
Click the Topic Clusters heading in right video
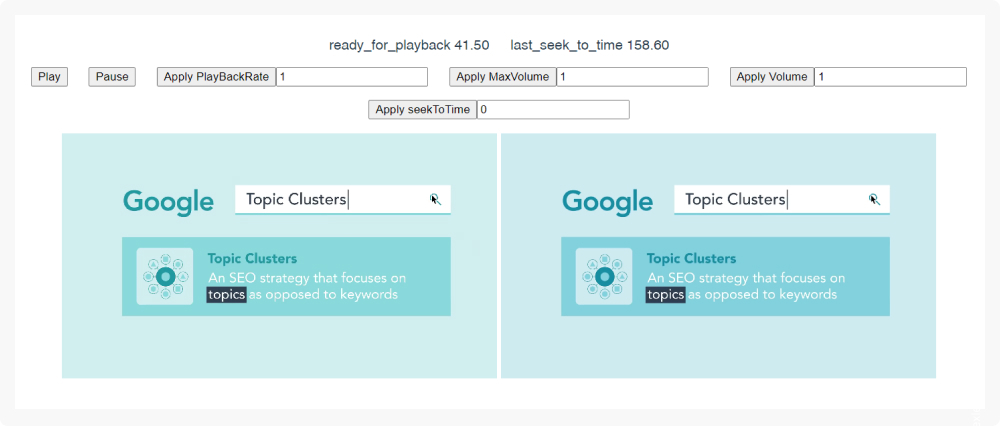click(691, 259)
